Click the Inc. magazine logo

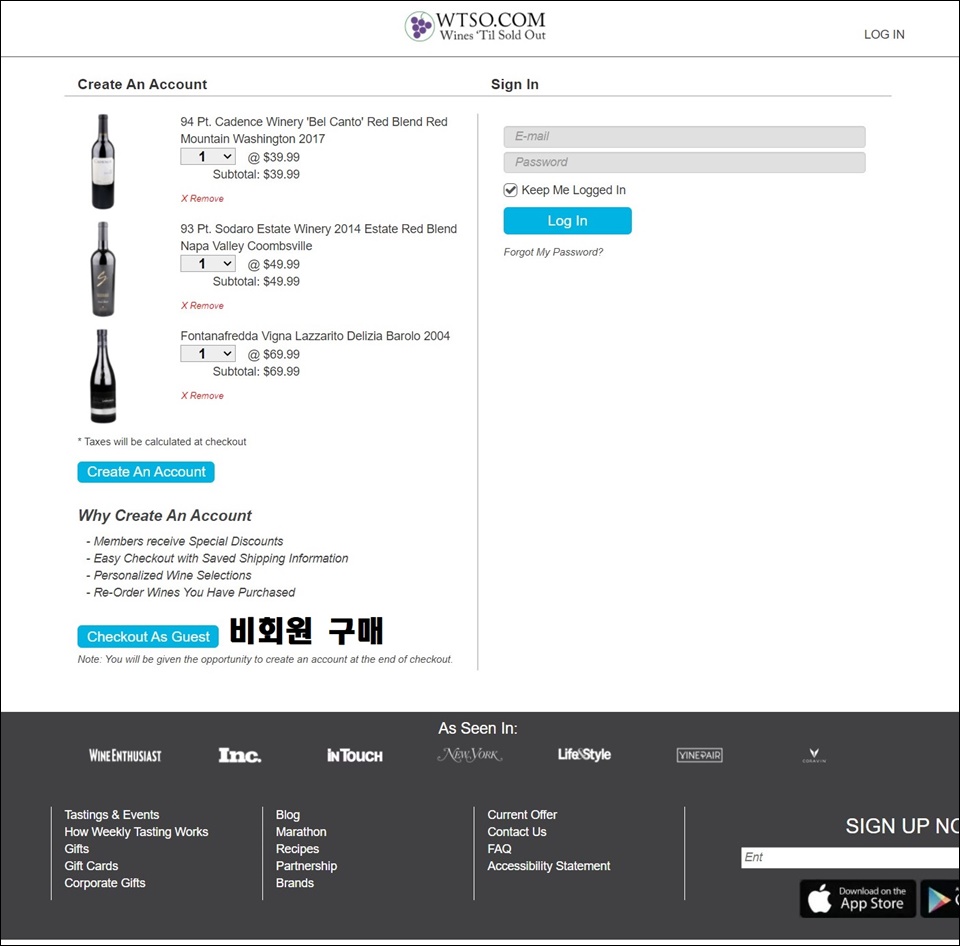pyautogui.click(x=240, y=755)
